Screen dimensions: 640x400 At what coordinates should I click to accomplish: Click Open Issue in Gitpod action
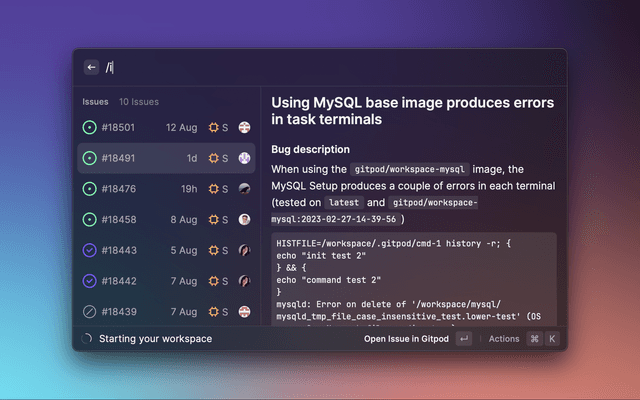pyautogui.click(x=406, y=339)
